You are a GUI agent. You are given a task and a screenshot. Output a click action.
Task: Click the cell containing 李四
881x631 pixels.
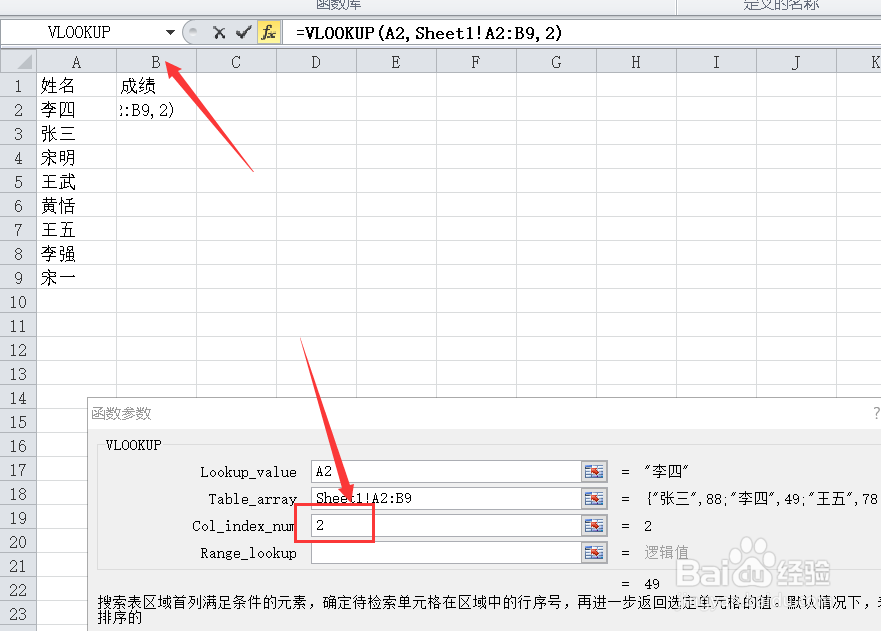[57, 109]
